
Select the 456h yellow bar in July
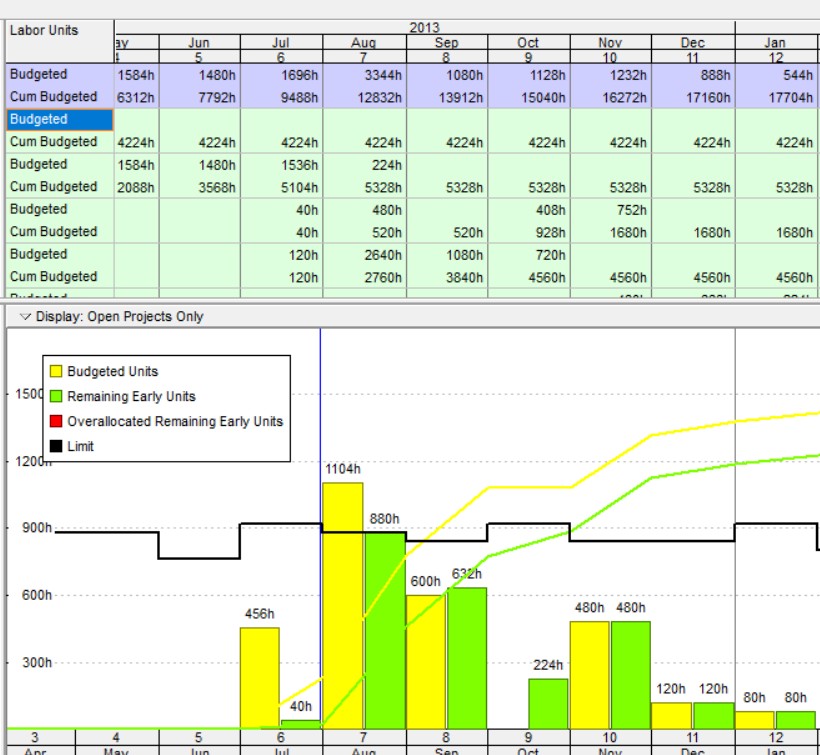click(x=259, y=678)
